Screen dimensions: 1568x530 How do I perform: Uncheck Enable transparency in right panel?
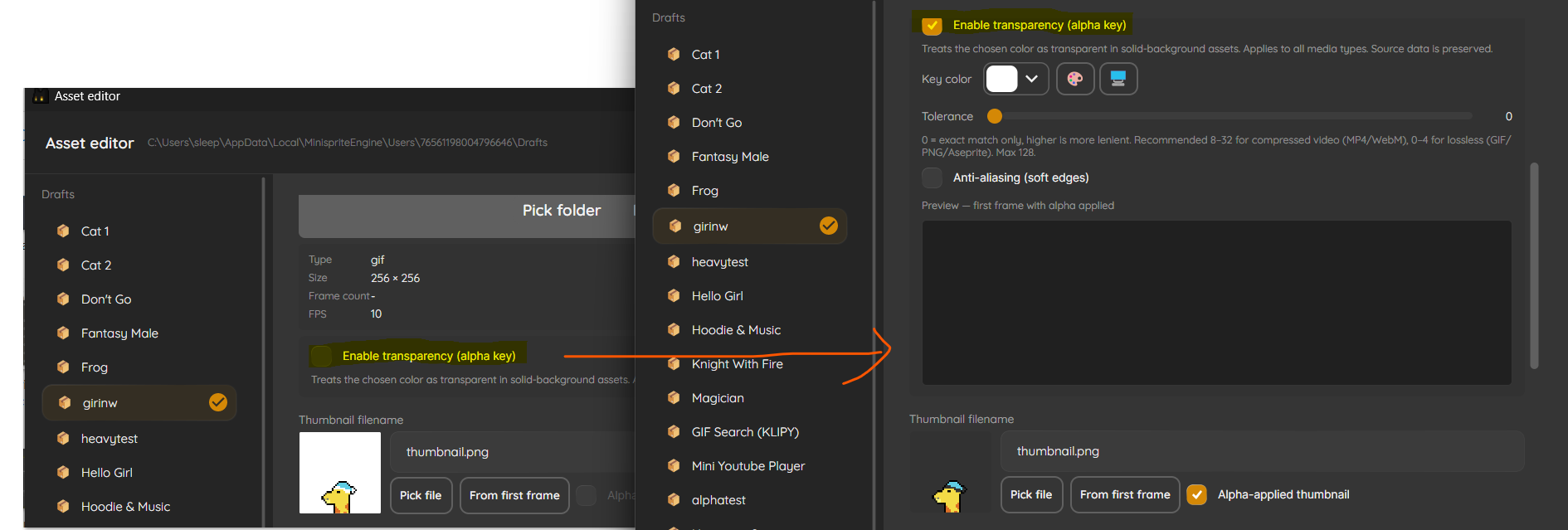[933, 26]
